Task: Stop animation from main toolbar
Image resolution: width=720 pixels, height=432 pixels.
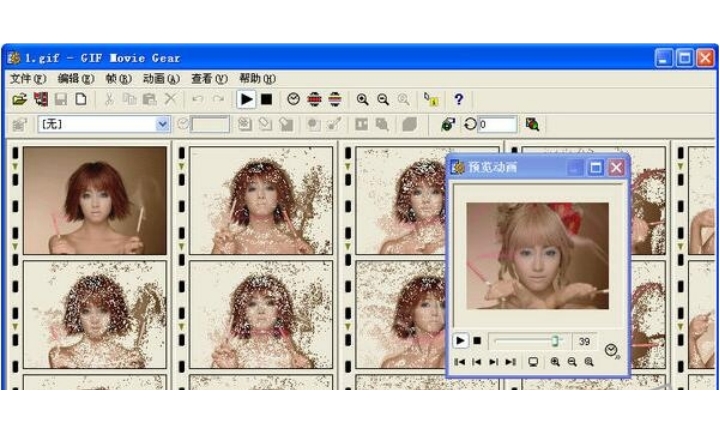Action: click(x=266, y=99)
